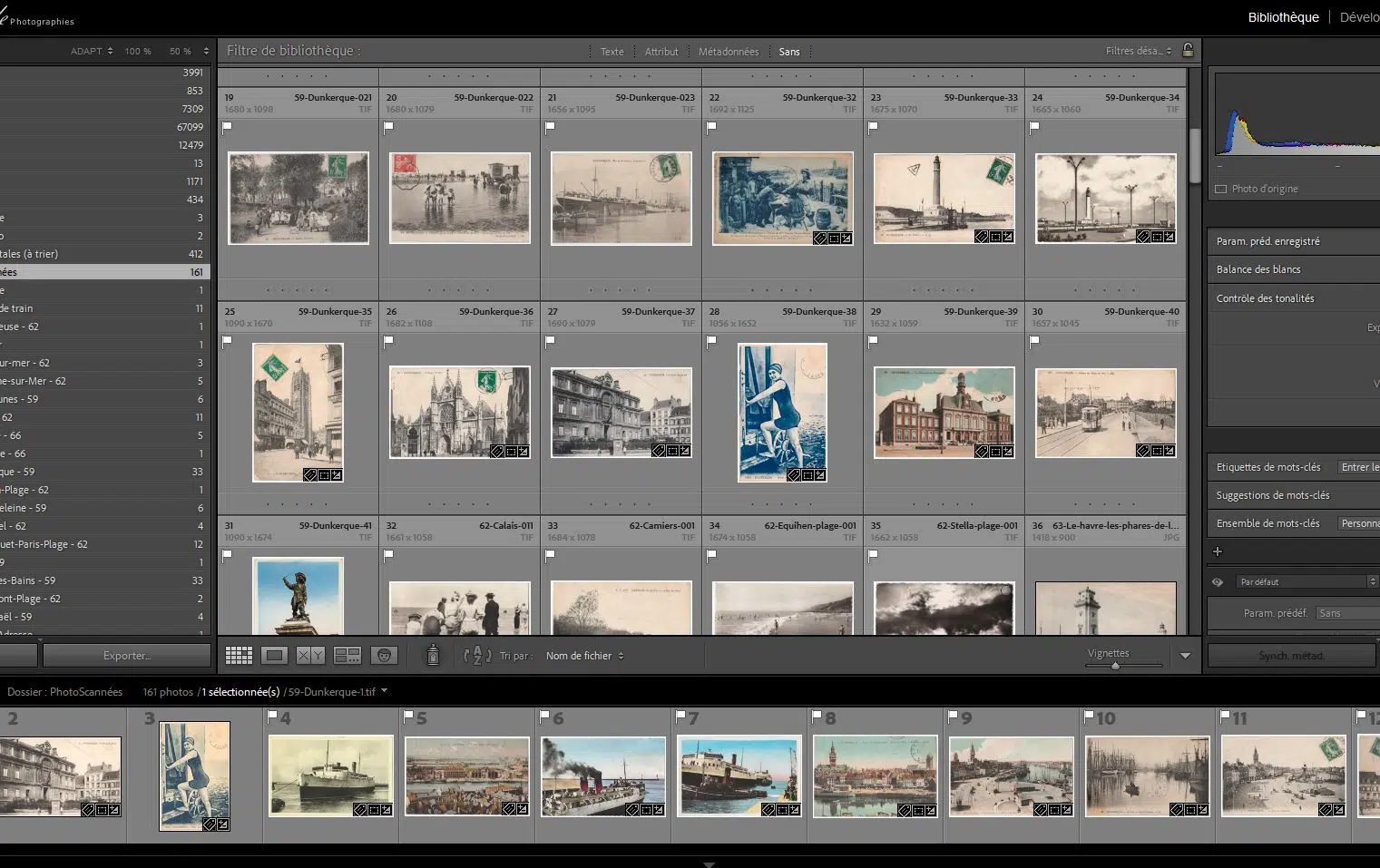
Task: Switch to Loupe view mode
Action: pyautogui.click(x=274, y=655)
